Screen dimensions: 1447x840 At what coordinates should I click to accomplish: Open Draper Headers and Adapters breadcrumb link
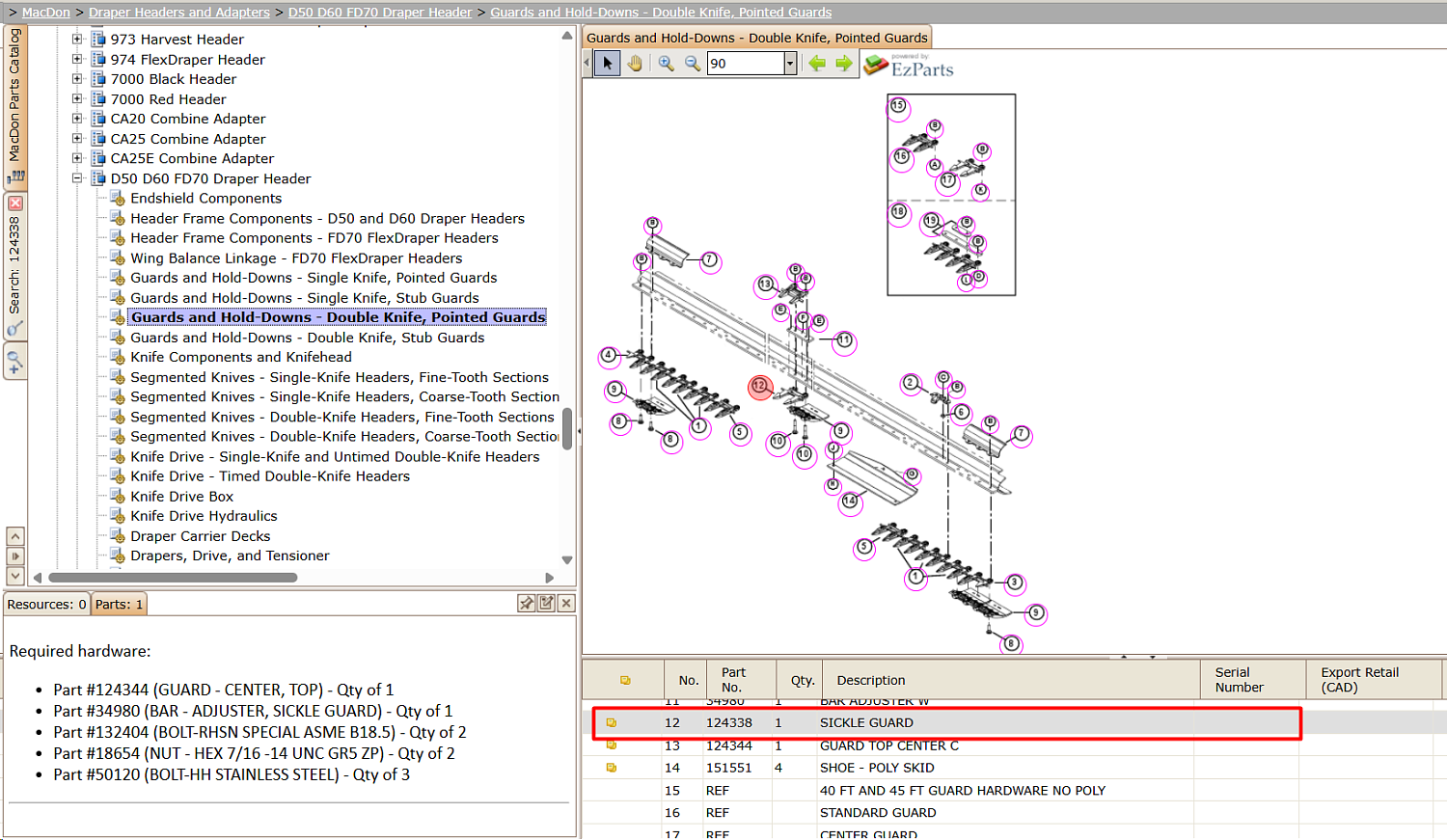coord(179,13)
